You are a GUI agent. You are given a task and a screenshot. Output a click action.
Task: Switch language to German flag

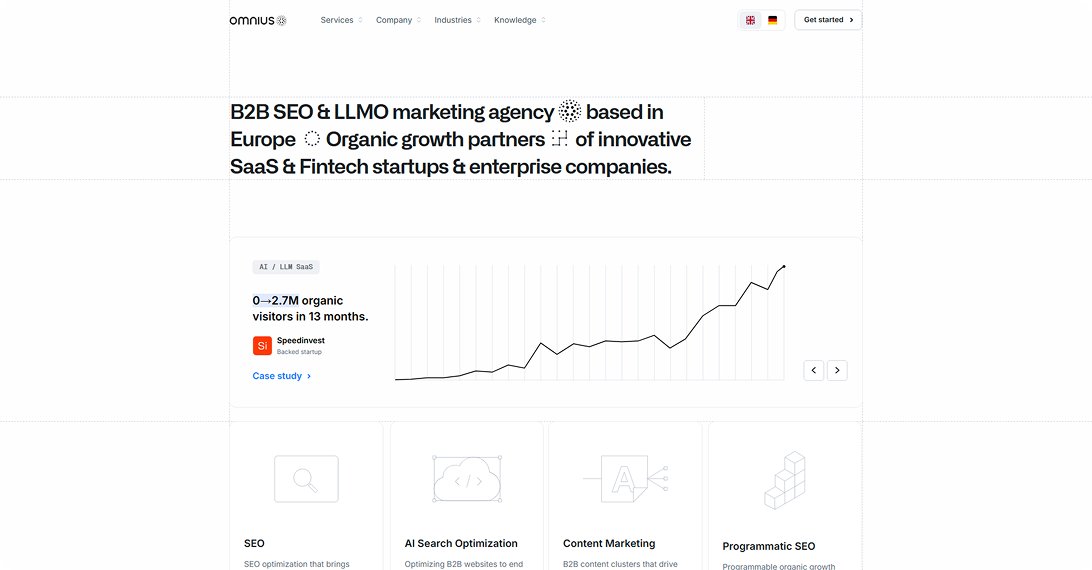pos(773,20)
